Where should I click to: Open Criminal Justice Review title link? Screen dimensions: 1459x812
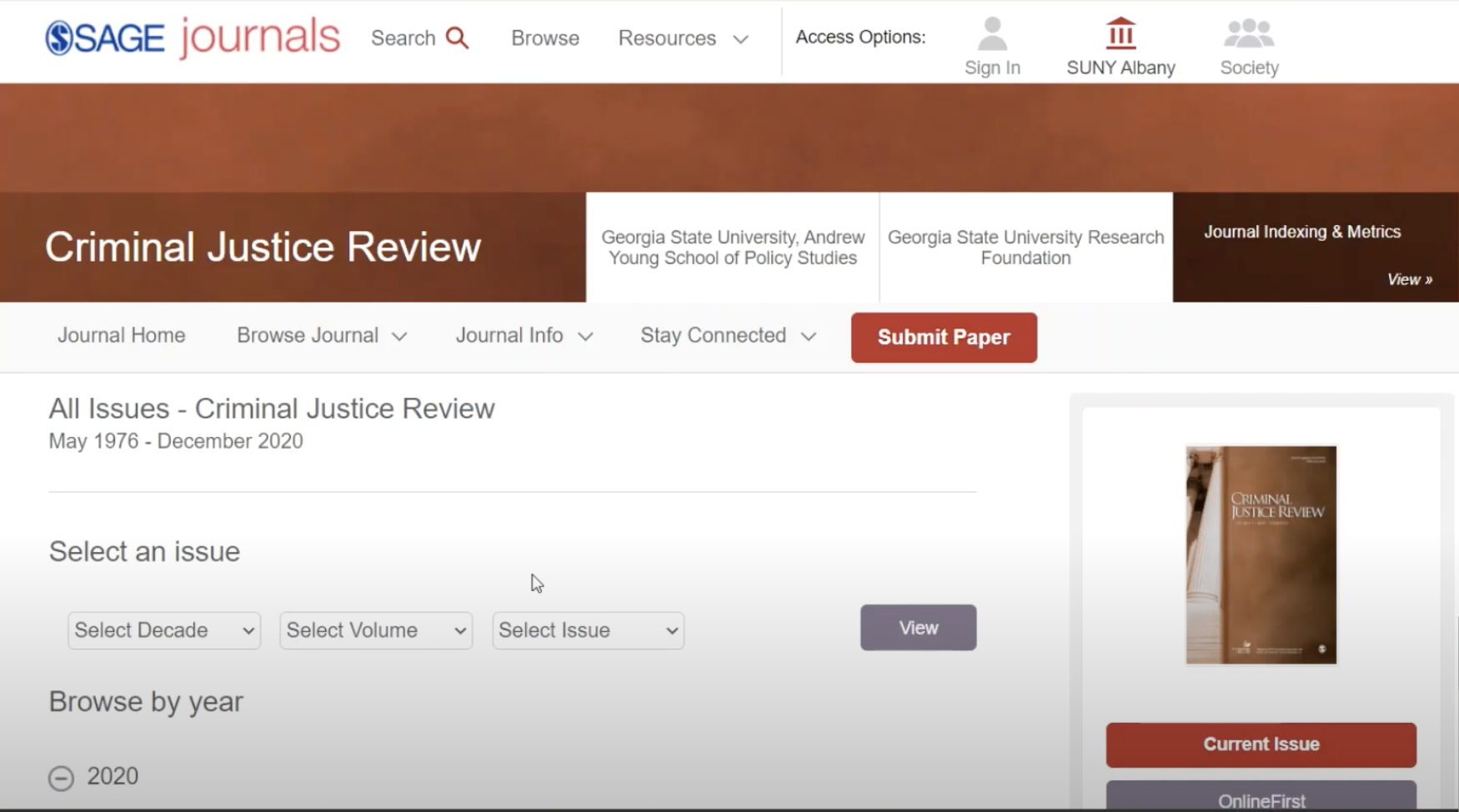[263, 247]
